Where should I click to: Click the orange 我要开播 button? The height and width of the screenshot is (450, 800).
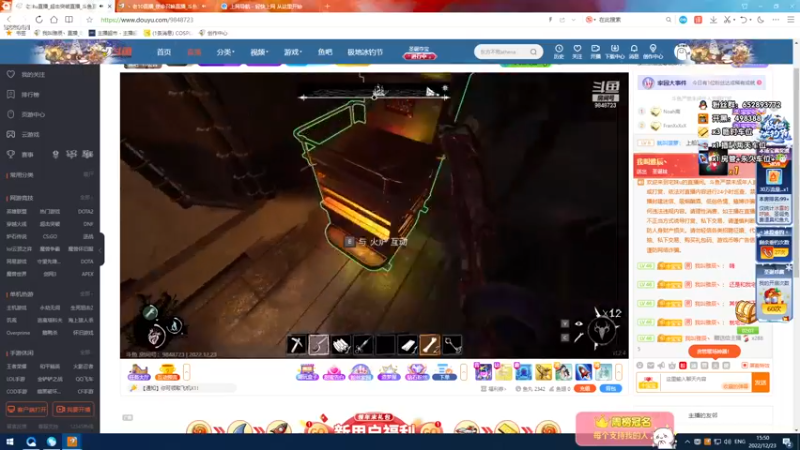pos(74,409)
